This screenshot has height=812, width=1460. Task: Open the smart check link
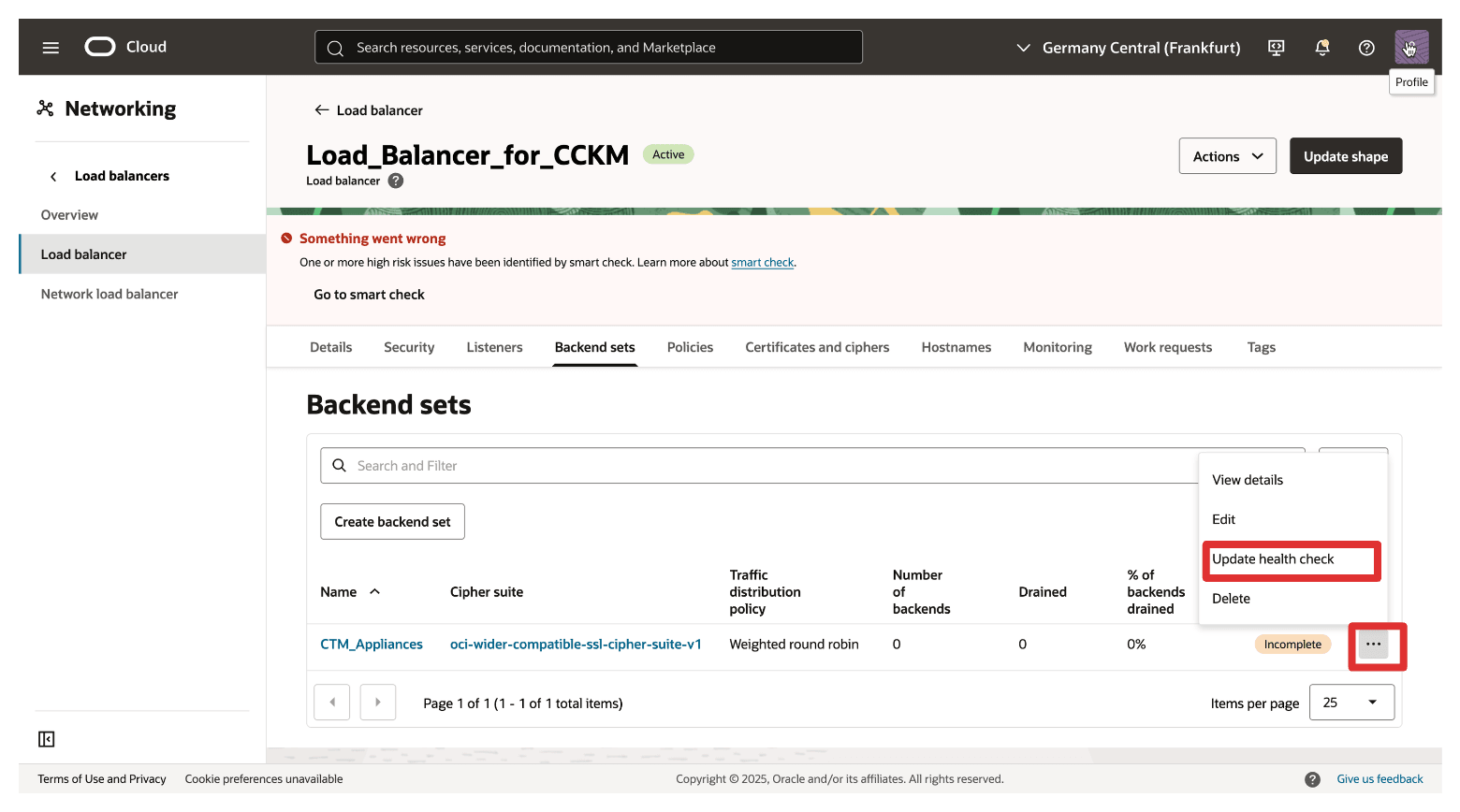(762, 263)
